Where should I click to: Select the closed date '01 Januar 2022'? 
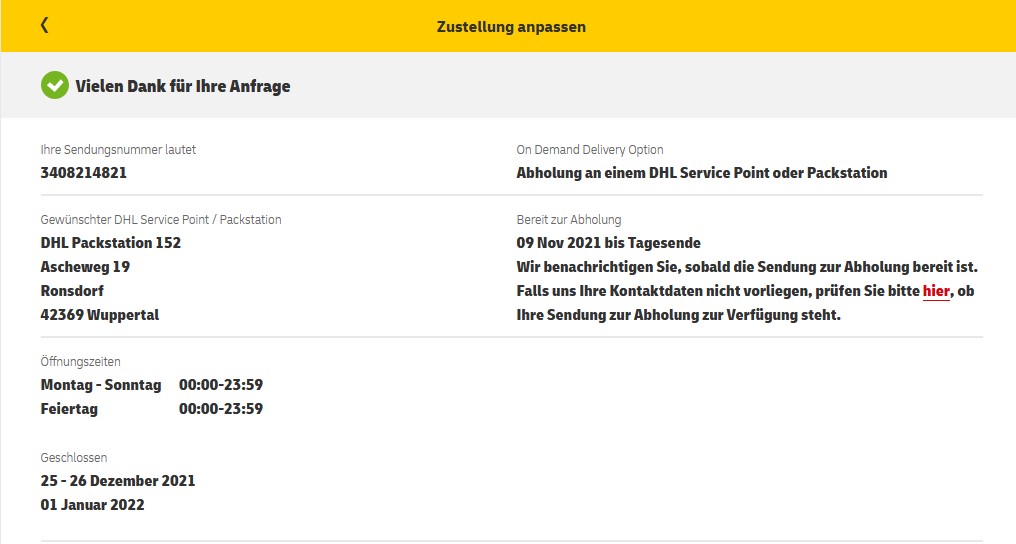coord(93,504)
